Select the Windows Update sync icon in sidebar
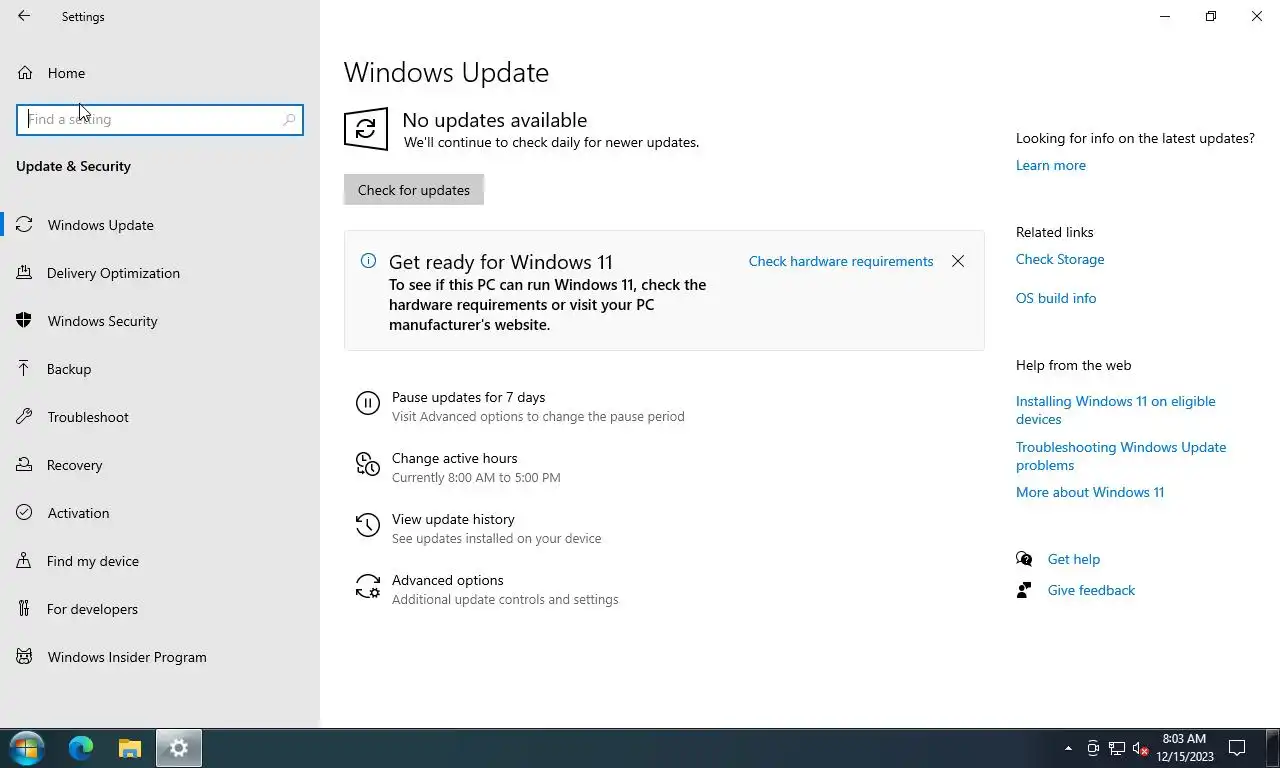Screen dimensions: 1280x768 24,225
